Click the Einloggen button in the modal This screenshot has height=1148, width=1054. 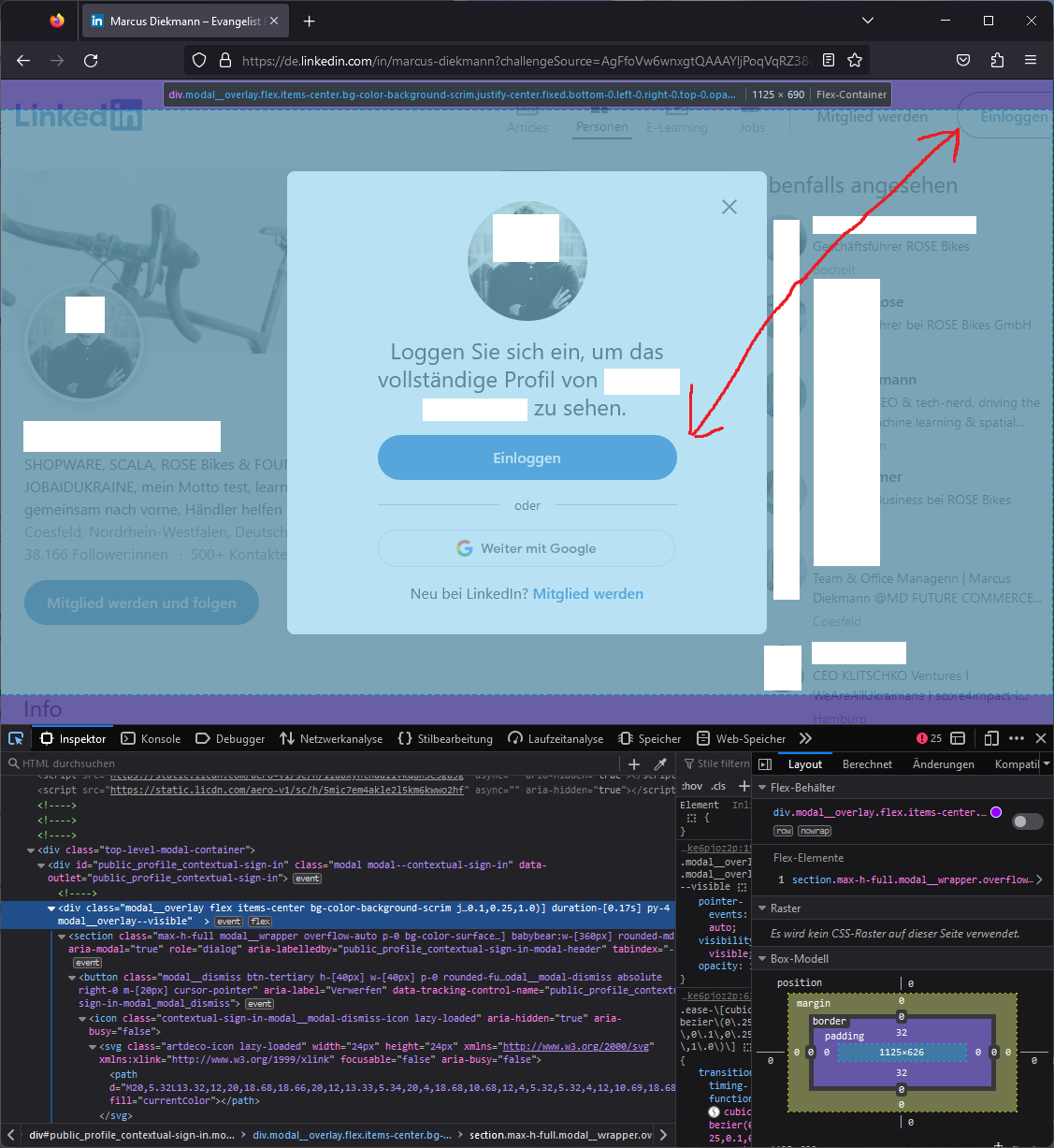point(527,458)
